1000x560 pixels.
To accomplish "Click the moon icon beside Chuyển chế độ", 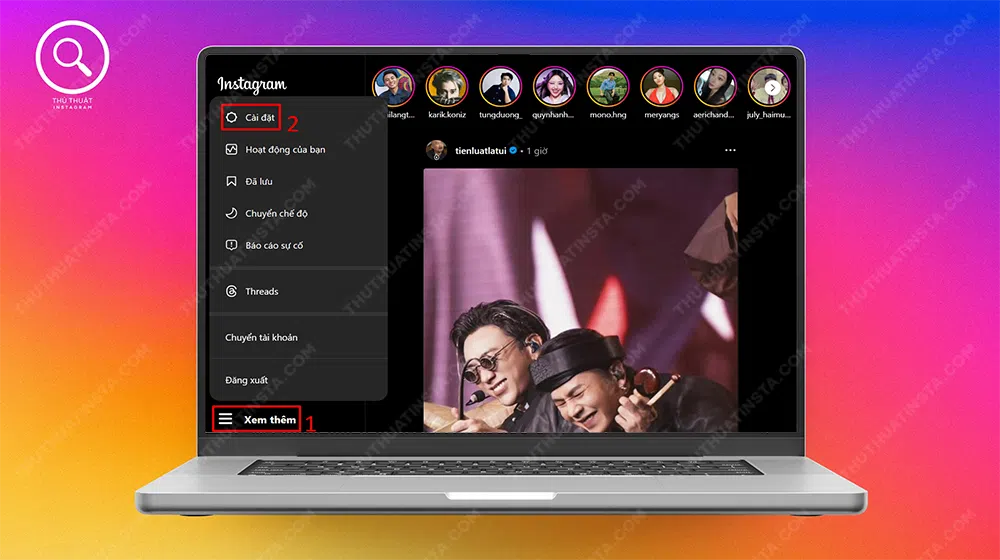I will point(232,213).
